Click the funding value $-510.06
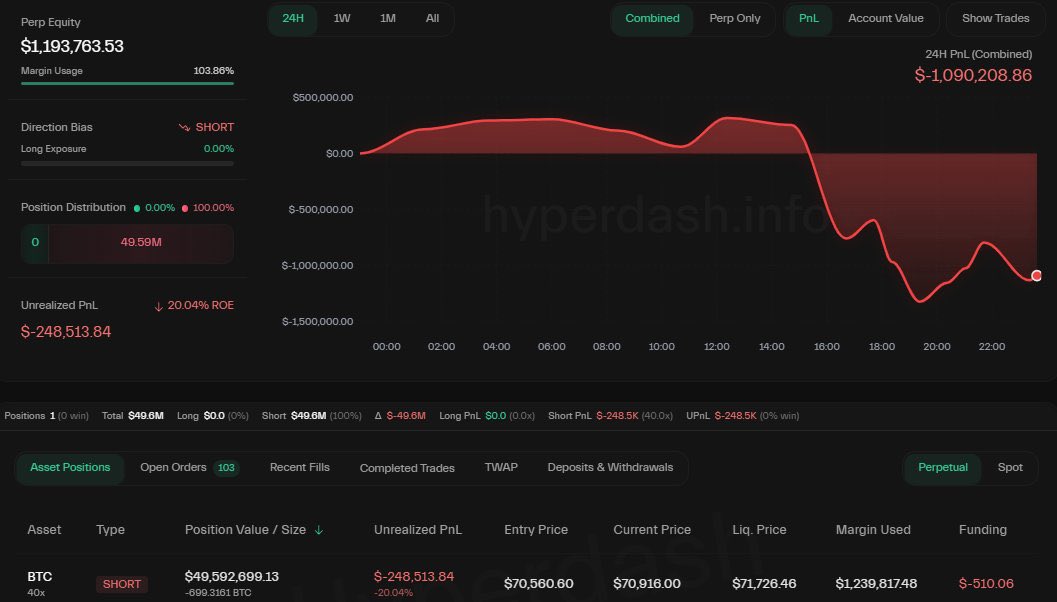The width and height of the screenshot is (1057, 602). point(986,584)
